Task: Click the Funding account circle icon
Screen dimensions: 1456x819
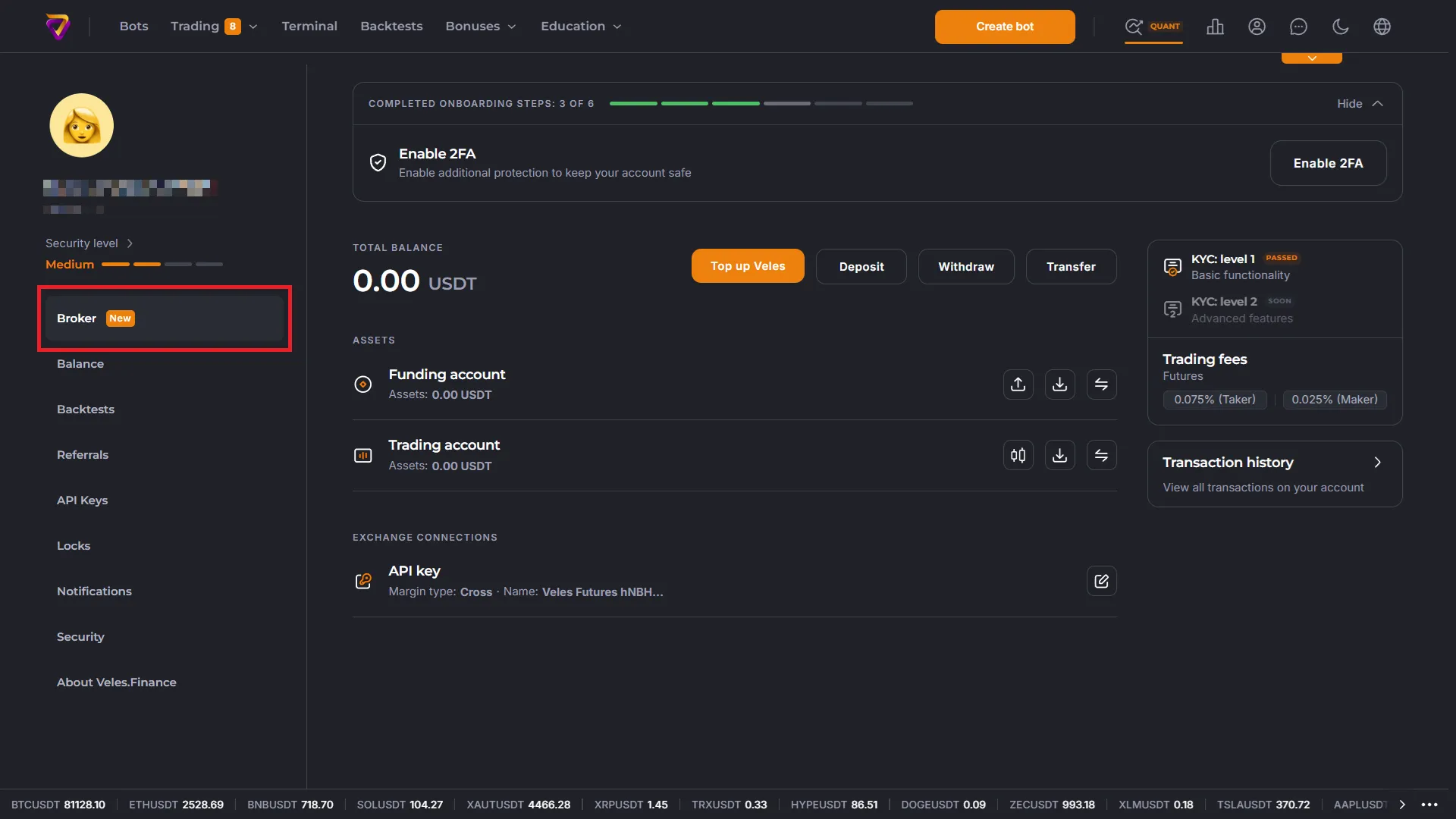Action: tap(363, 384)
